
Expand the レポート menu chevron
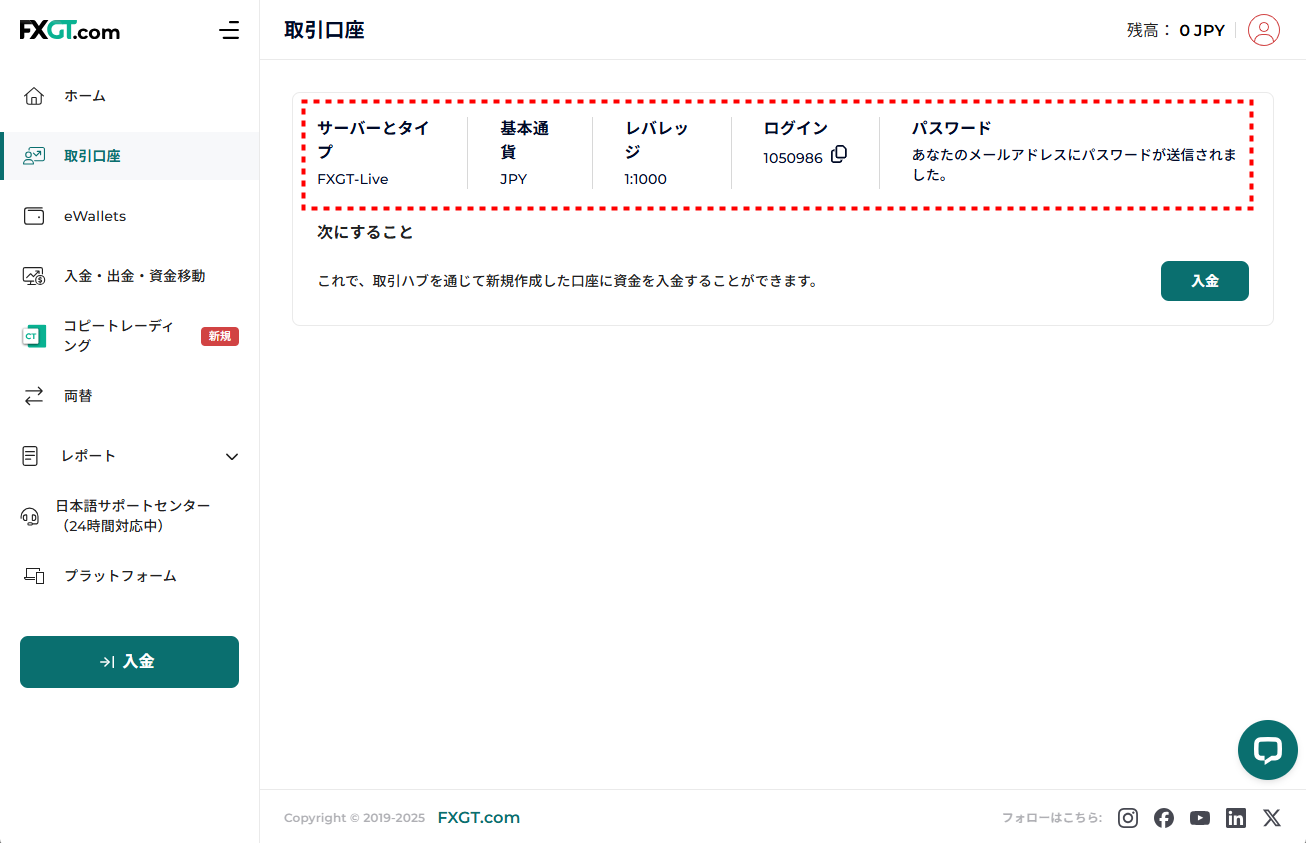(x=232, y=456)
